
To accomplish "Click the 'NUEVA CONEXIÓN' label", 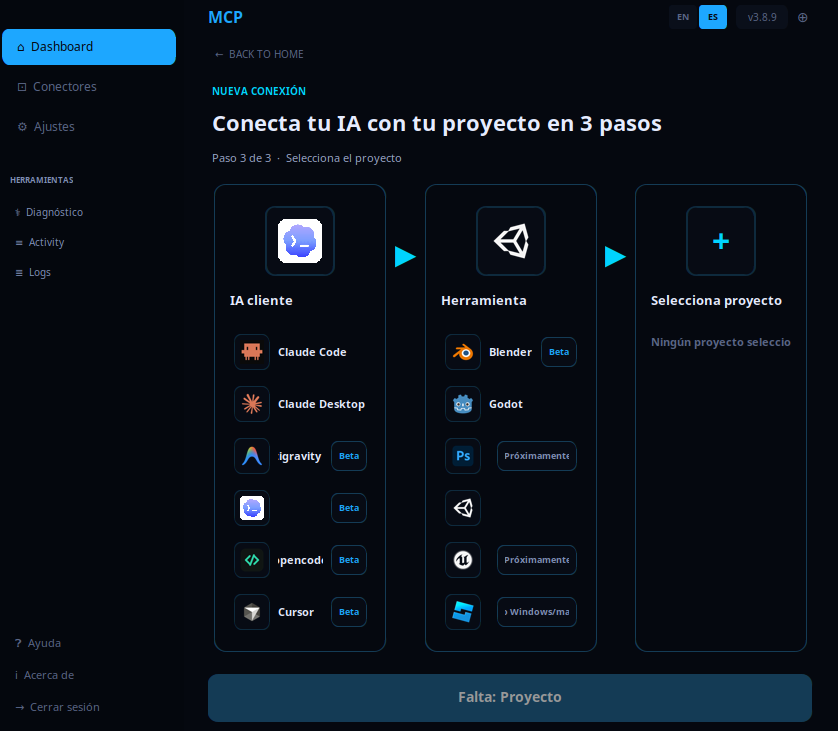I will pyautogui.click(x=259, y=91).
